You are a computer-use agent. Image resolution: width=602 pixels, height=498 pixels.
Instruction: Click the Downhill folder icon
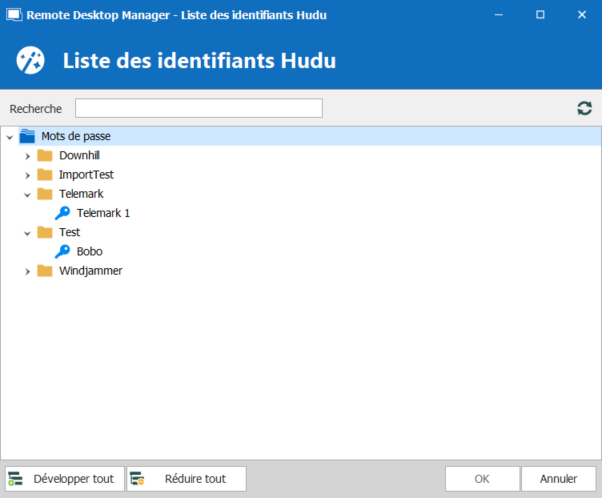coord(45,156)
